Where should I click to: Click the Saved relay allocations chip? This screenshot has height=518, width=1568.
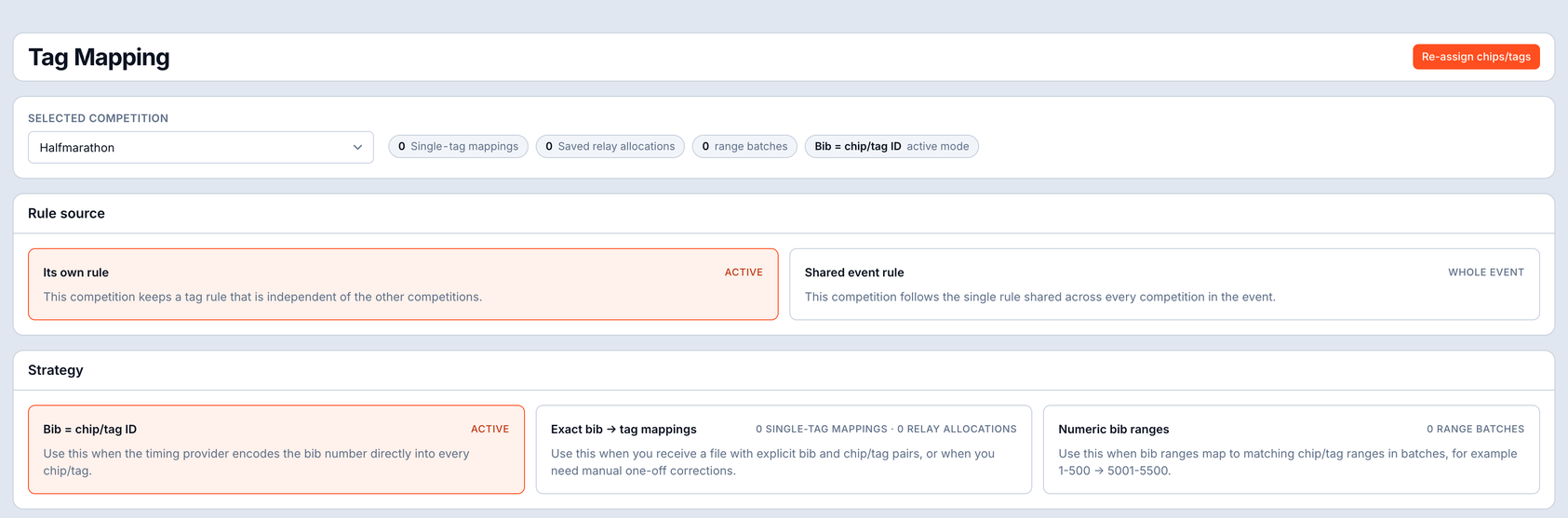[x=610, y=146]
